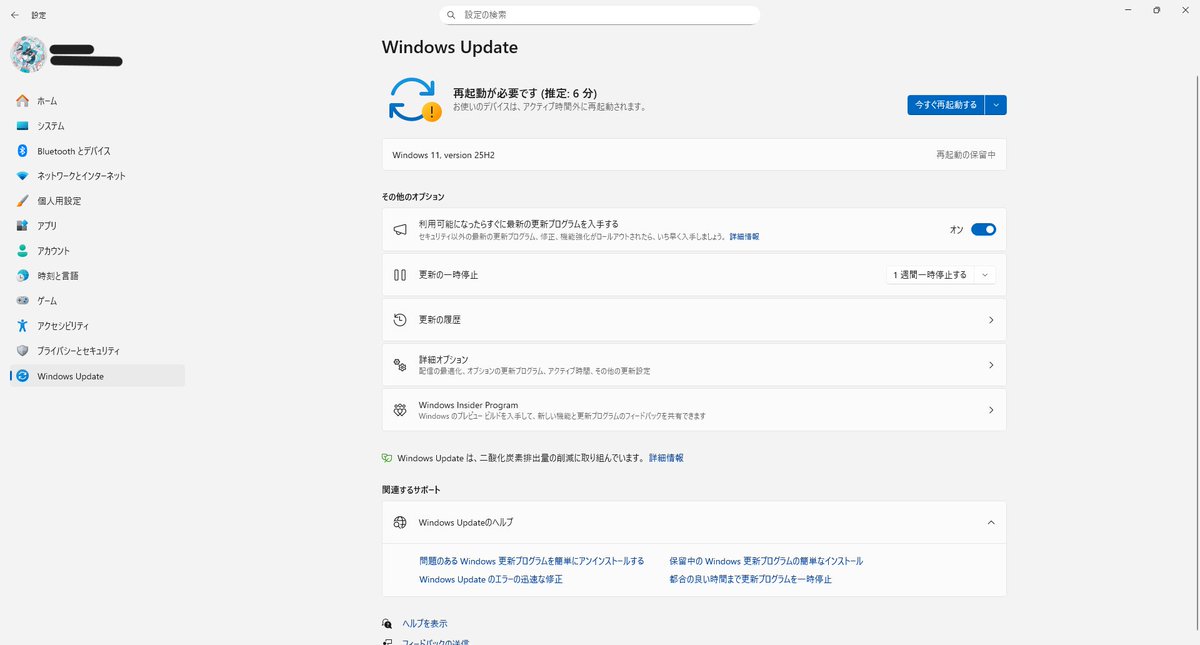Click the ホーム house icon
Image resolution: width=1200 pixels, height=645 pixels.
tap(22, 101)
